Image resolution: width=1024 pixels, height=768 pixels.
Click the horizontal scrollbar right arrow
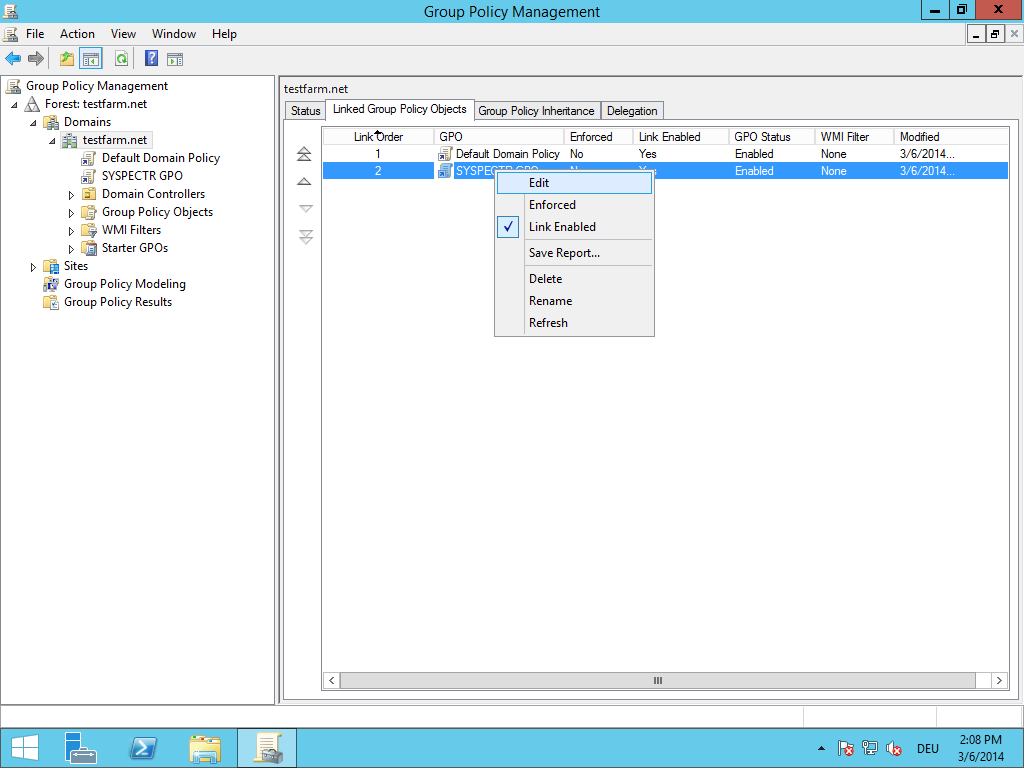tap(999, 680)
